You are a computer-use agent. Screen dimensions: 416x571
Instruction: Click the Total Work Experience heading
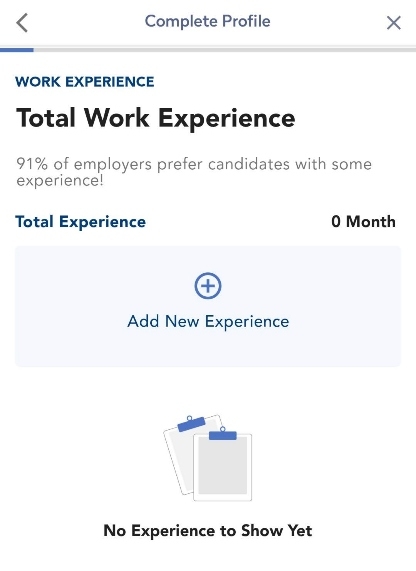click(x=156, y=119)
